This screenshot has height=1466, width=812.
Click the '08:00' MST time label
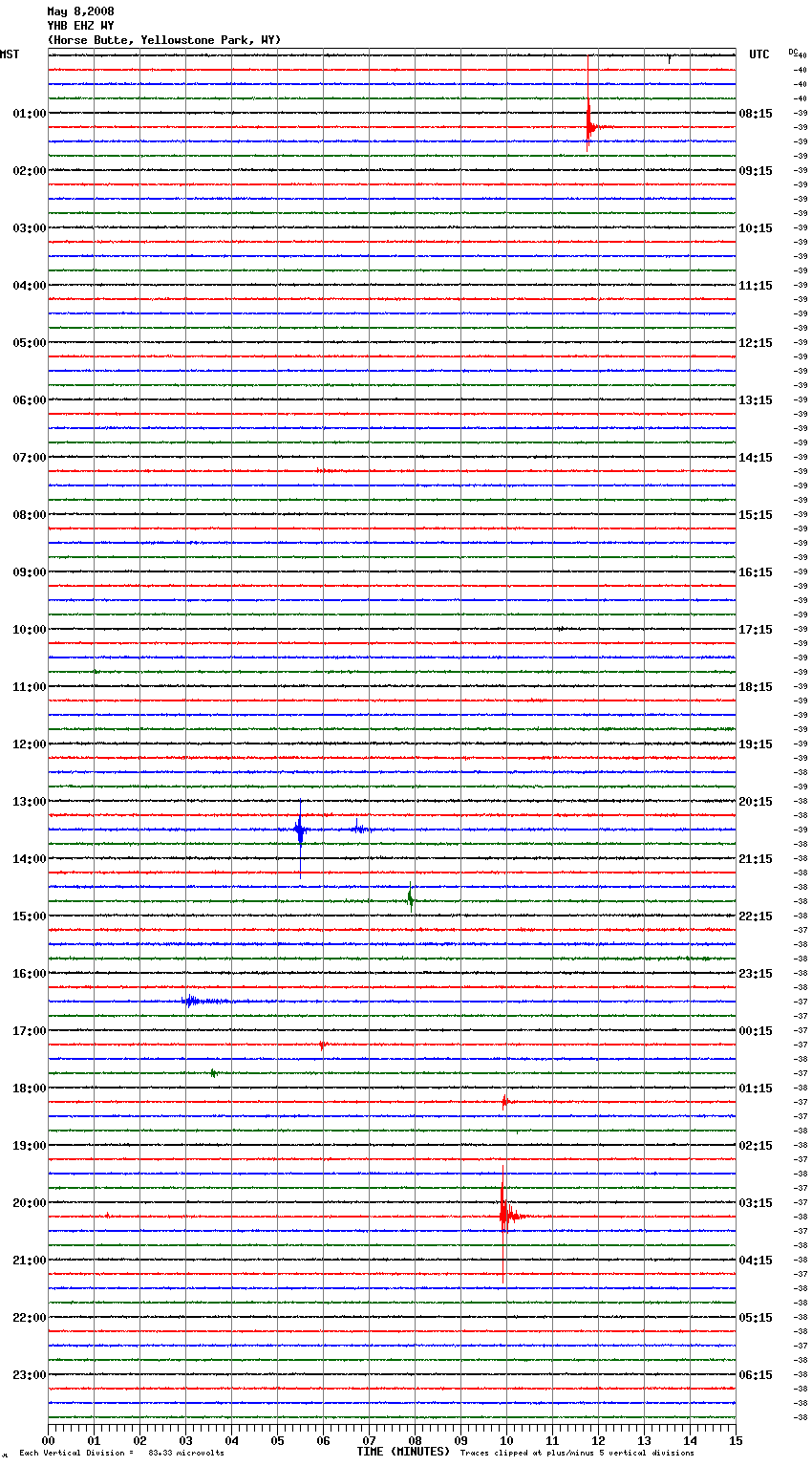tap(30, 514)
